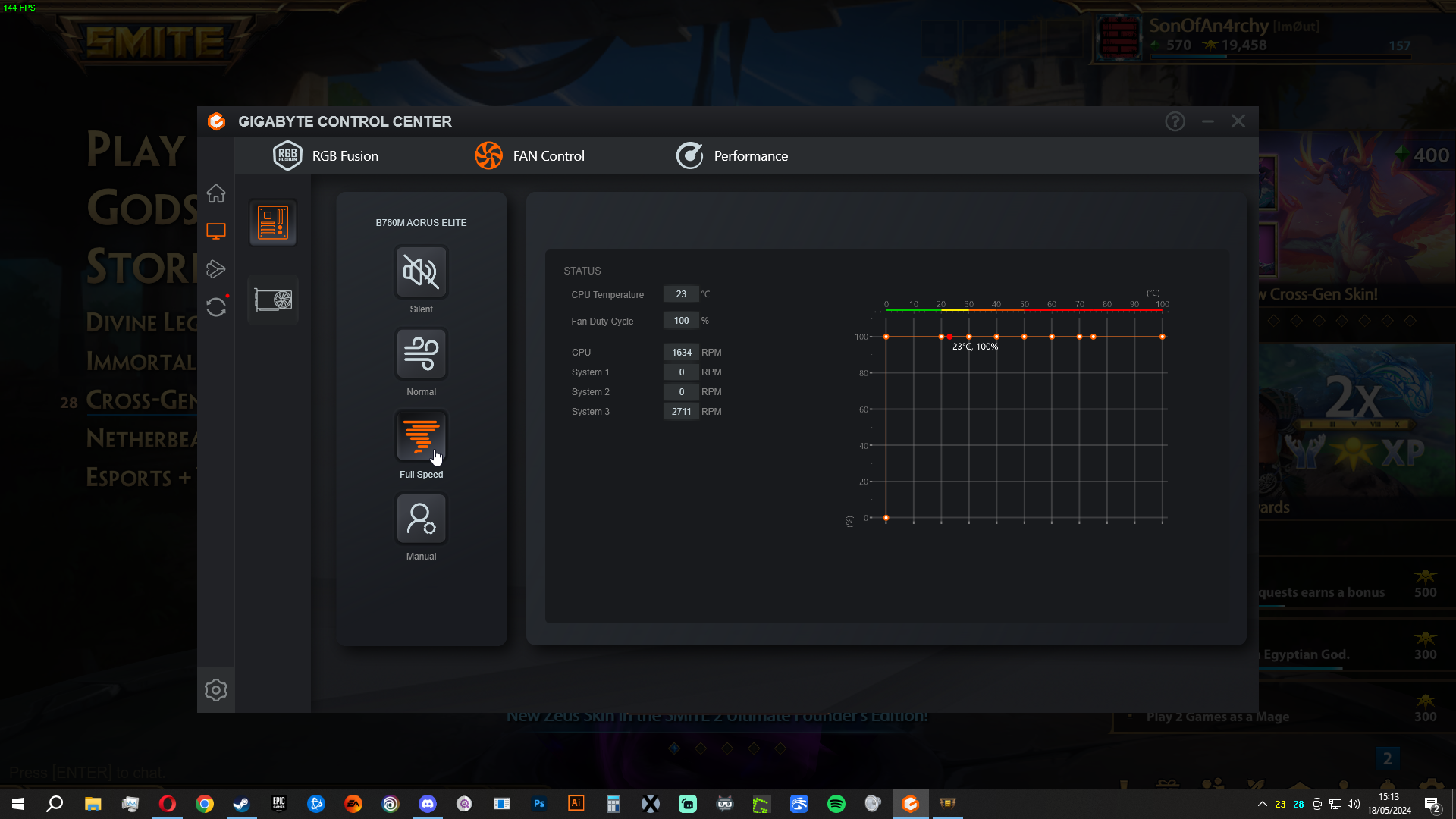Click PLAY in the Smite menu
The width and height of the screenshot is (1456, 819).
coord(136,149)
